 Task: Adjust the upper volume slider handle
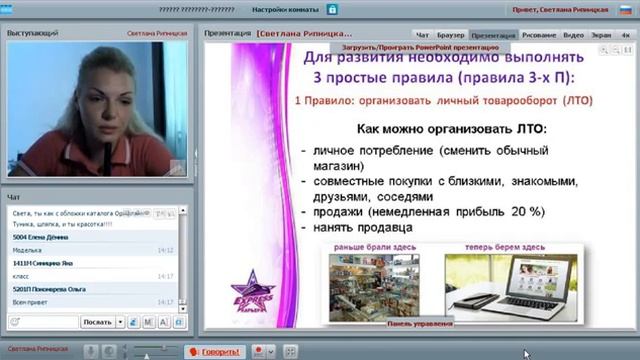coord(164,348)
